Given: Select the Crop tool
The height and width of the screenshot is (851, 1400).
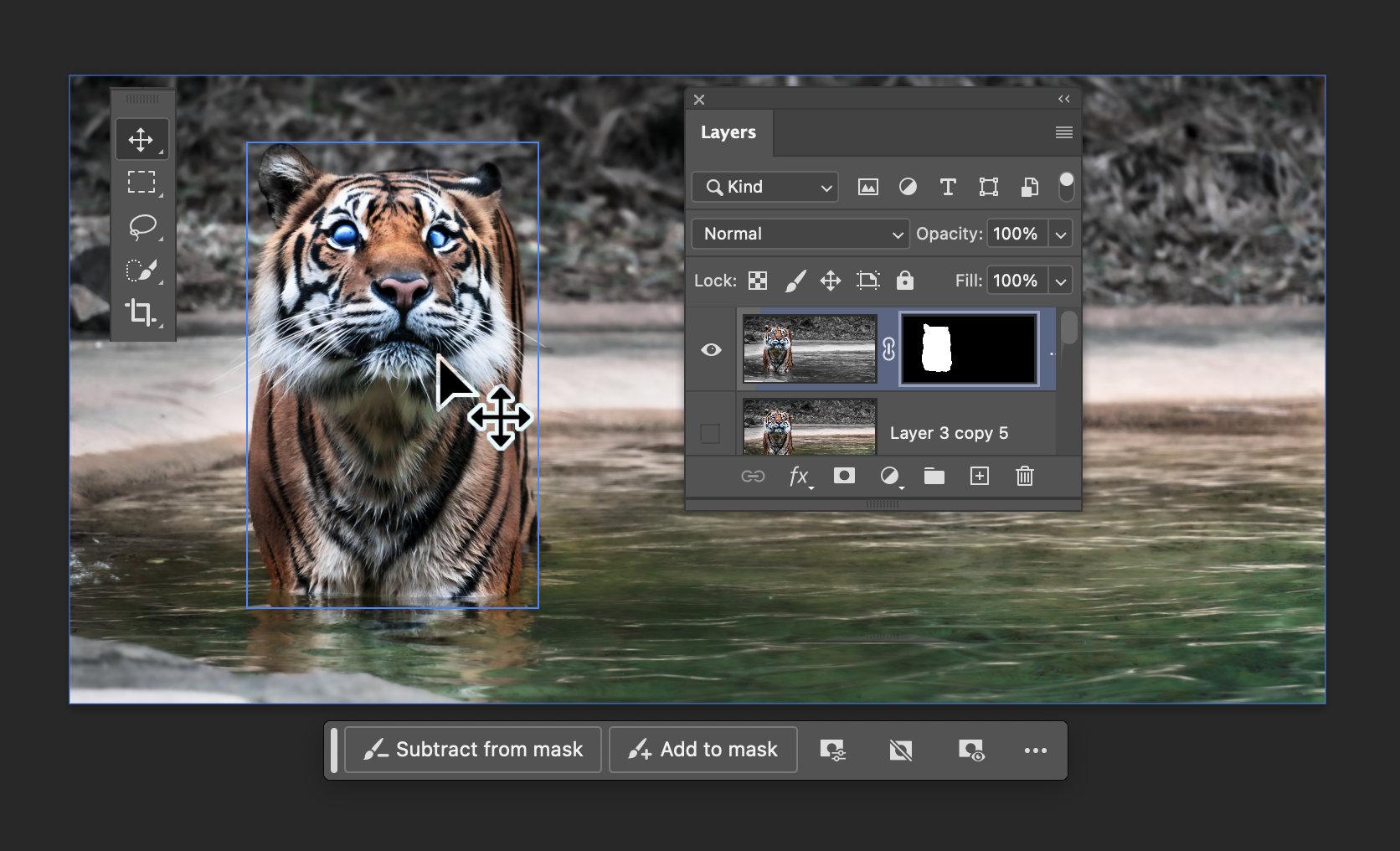Looking at the screenshot, I should tap(142, 312).
